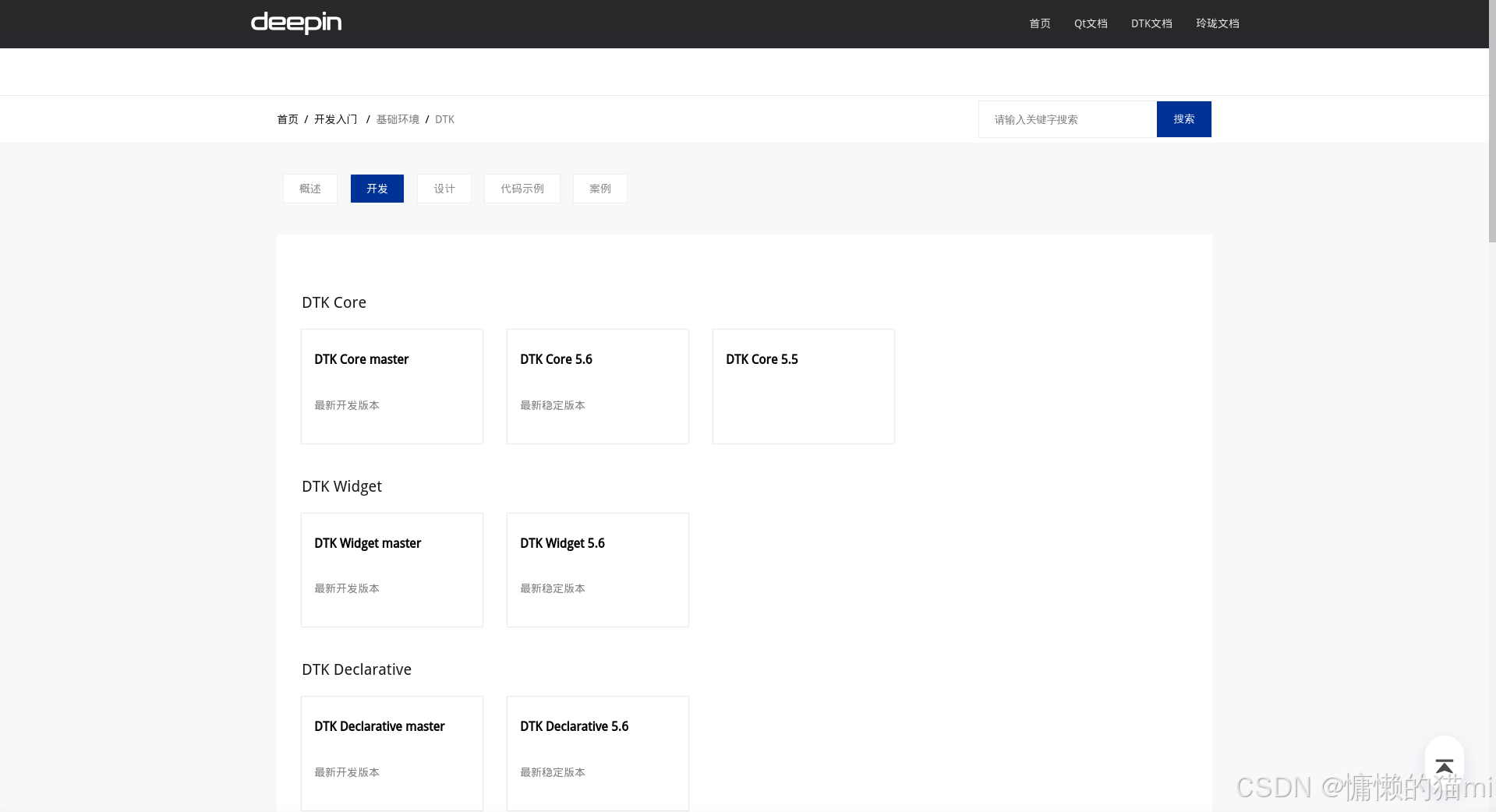Click 最新开发版本 under DTK Widget master
Screen dimensions: 1496x812
347,588
